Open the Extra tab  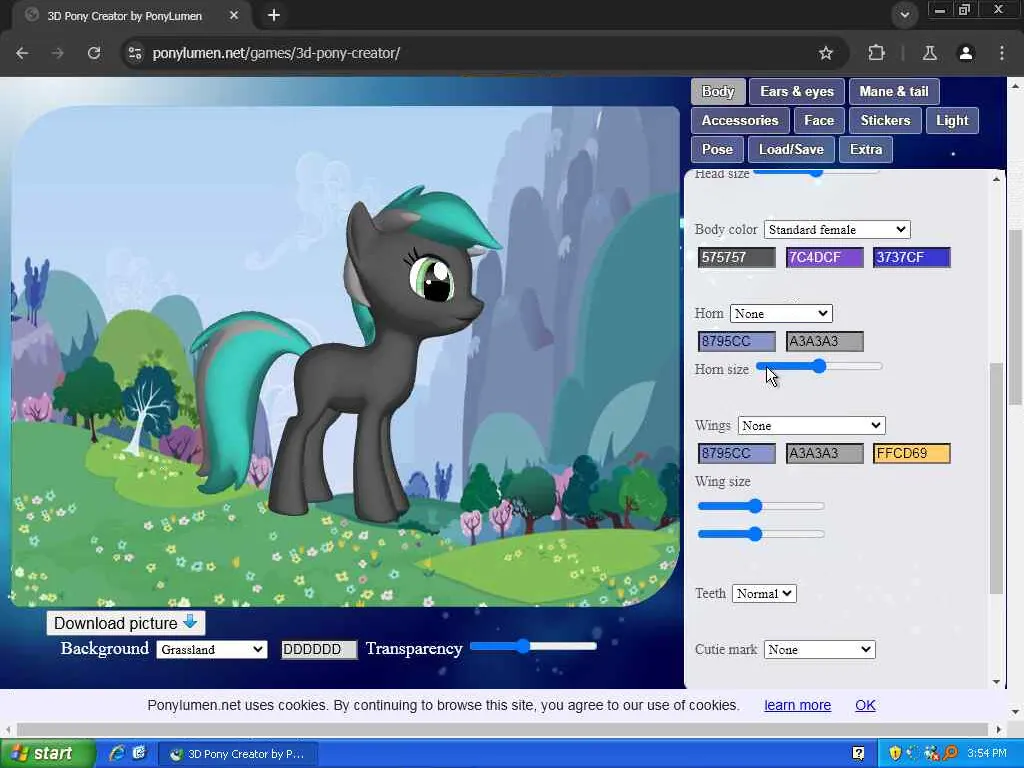coord(866,150)
